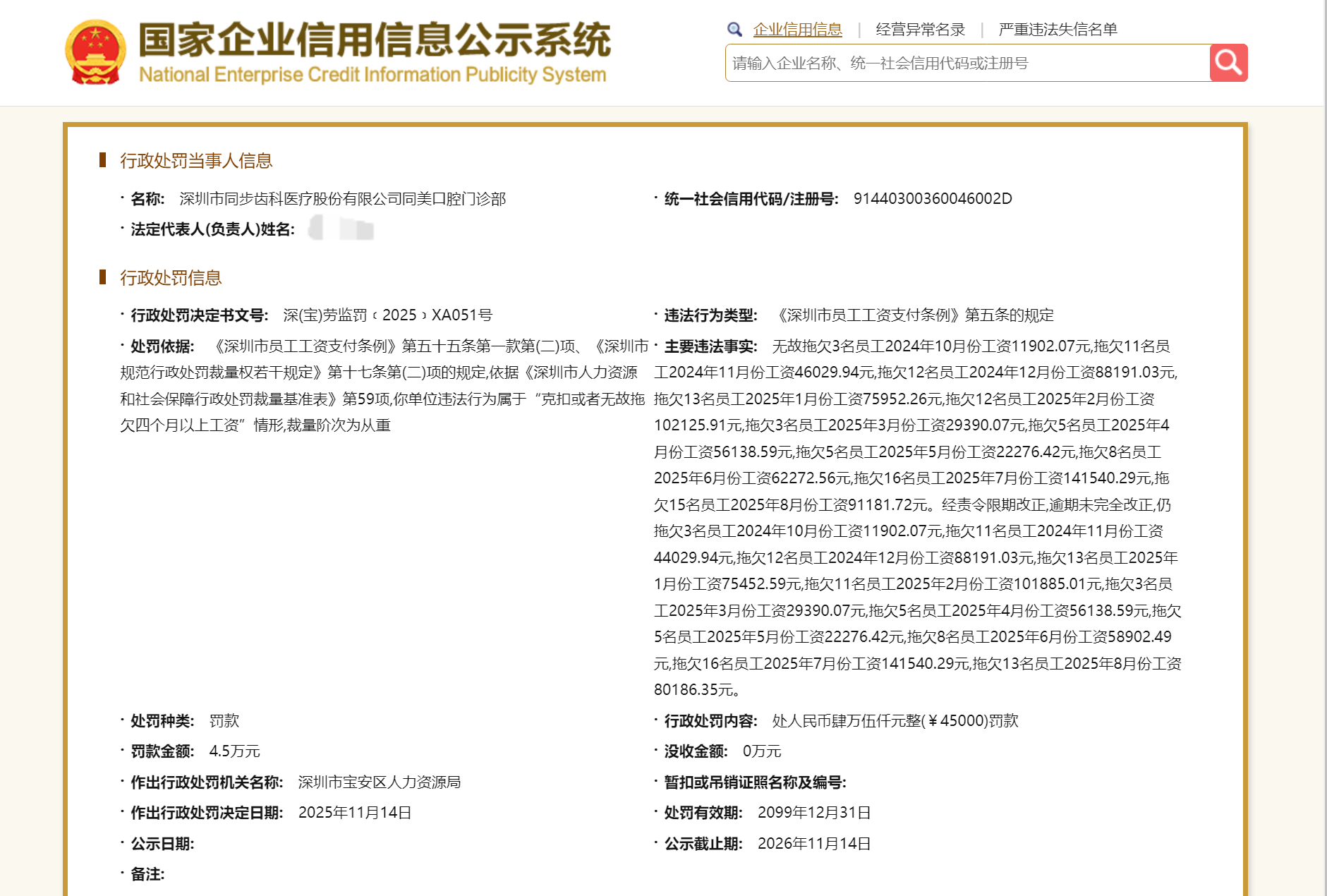Click the 行政处罚当事人信息 section heading
The height and width of the screenshot is (896, 1327).
[x=195, y=161]
